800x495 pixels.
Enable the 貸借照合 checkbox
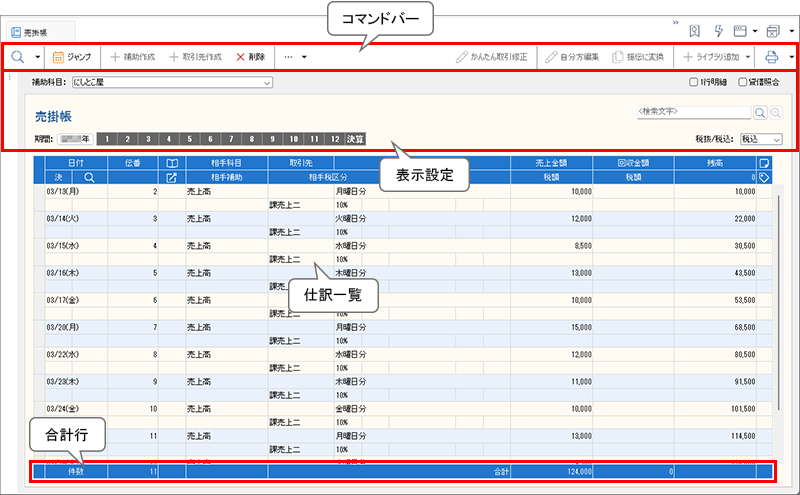pyautogui.click(x=742, y=83)
